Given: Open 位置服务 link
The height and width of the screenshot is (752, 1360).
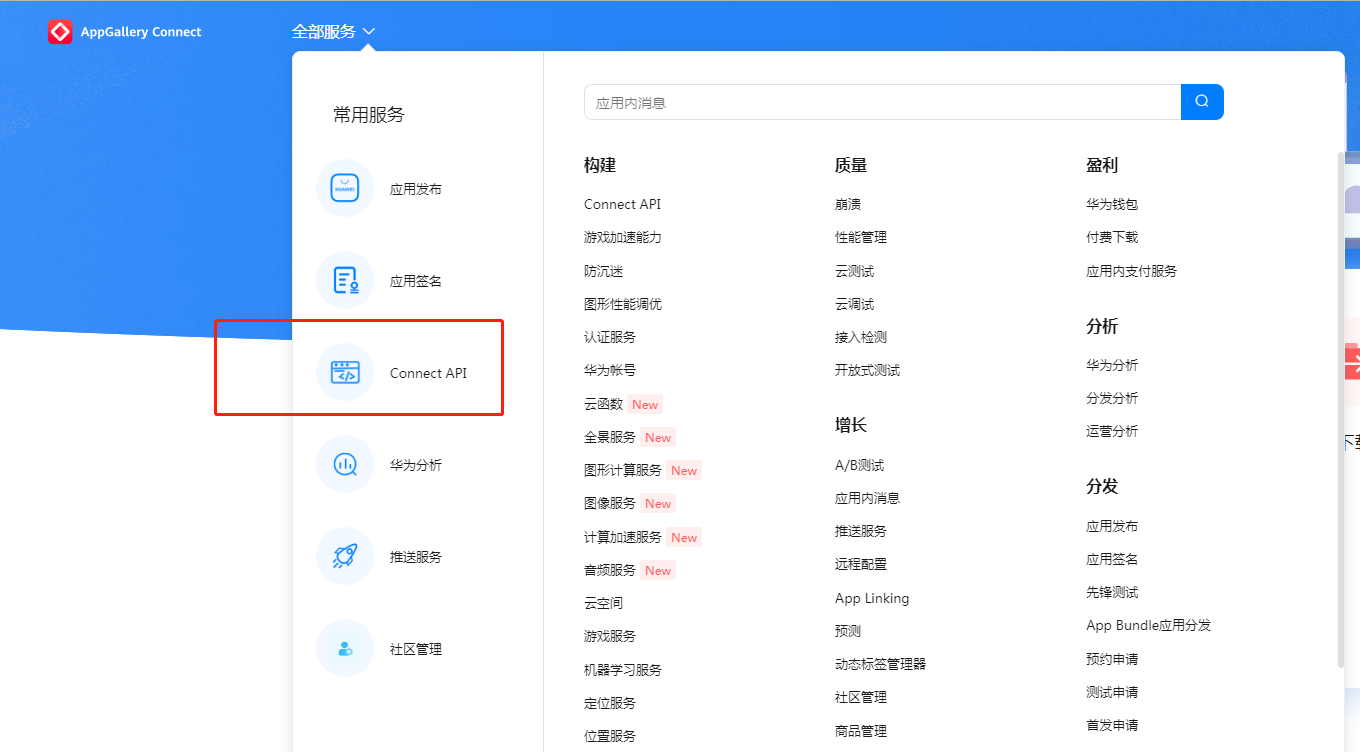Looking at the screenshot, I should click(610, 736).
